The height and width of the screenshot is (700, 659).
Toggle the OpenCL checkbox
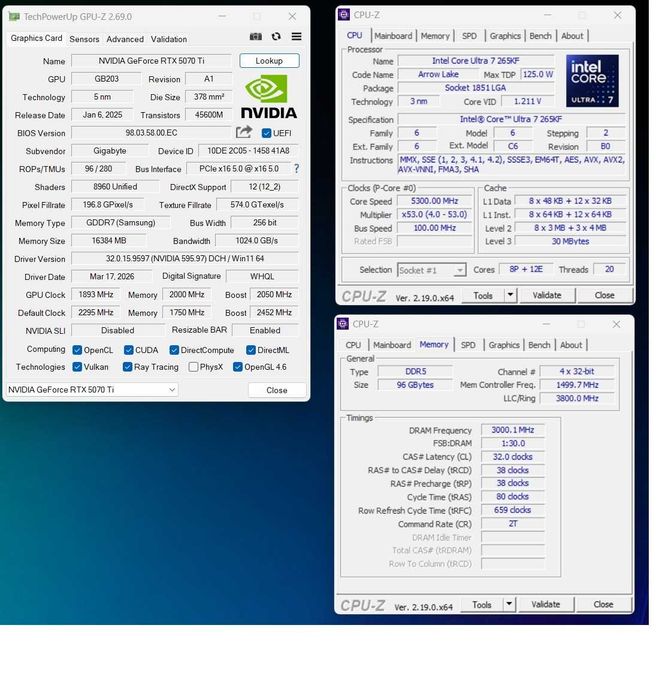point(77,350)
